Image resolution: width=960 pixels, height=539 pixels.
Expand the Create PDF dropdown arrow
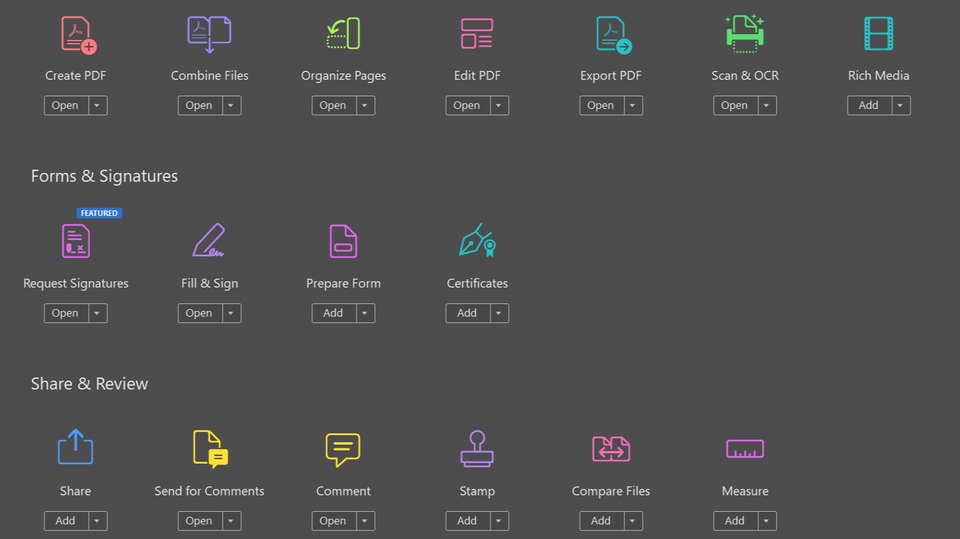pos(97,105)
